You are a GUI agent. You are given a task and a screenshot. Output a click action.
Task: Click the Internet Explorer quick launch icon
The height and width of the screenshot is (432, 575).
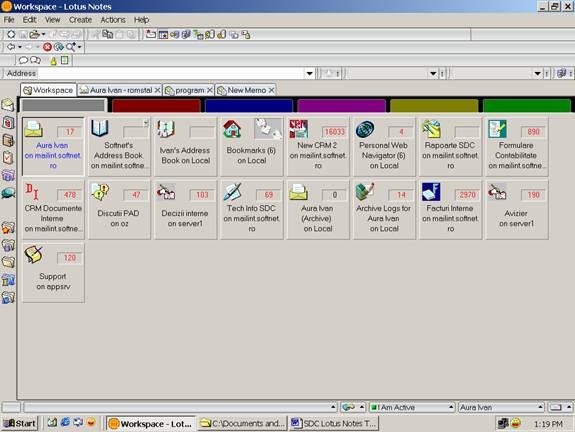click(x=65, y=423)
